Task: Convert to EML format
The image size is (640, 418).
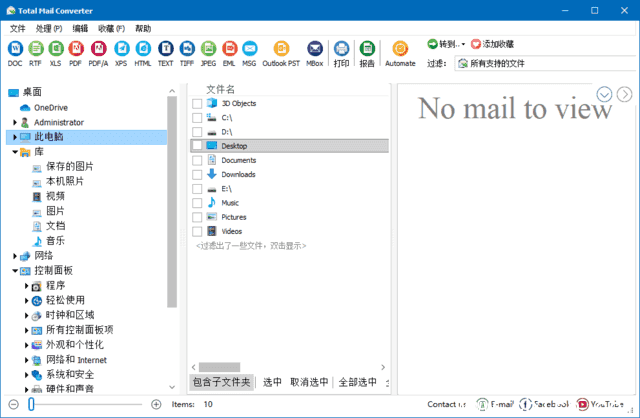Action: [229, 53]
